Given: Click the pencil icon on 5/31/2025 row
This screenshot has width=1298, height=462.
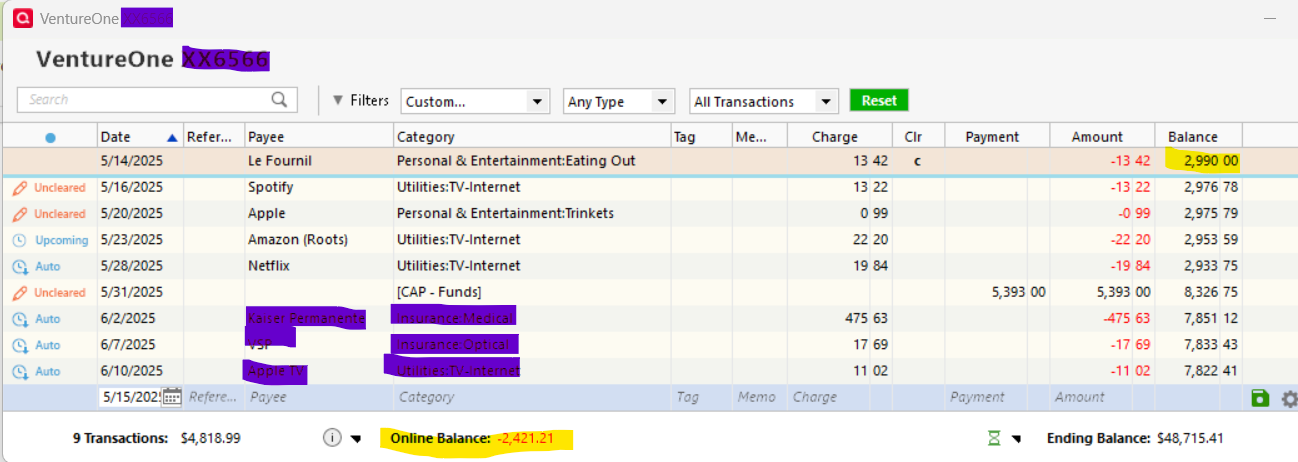Looking at the screenshot, I should coord(19,292).
